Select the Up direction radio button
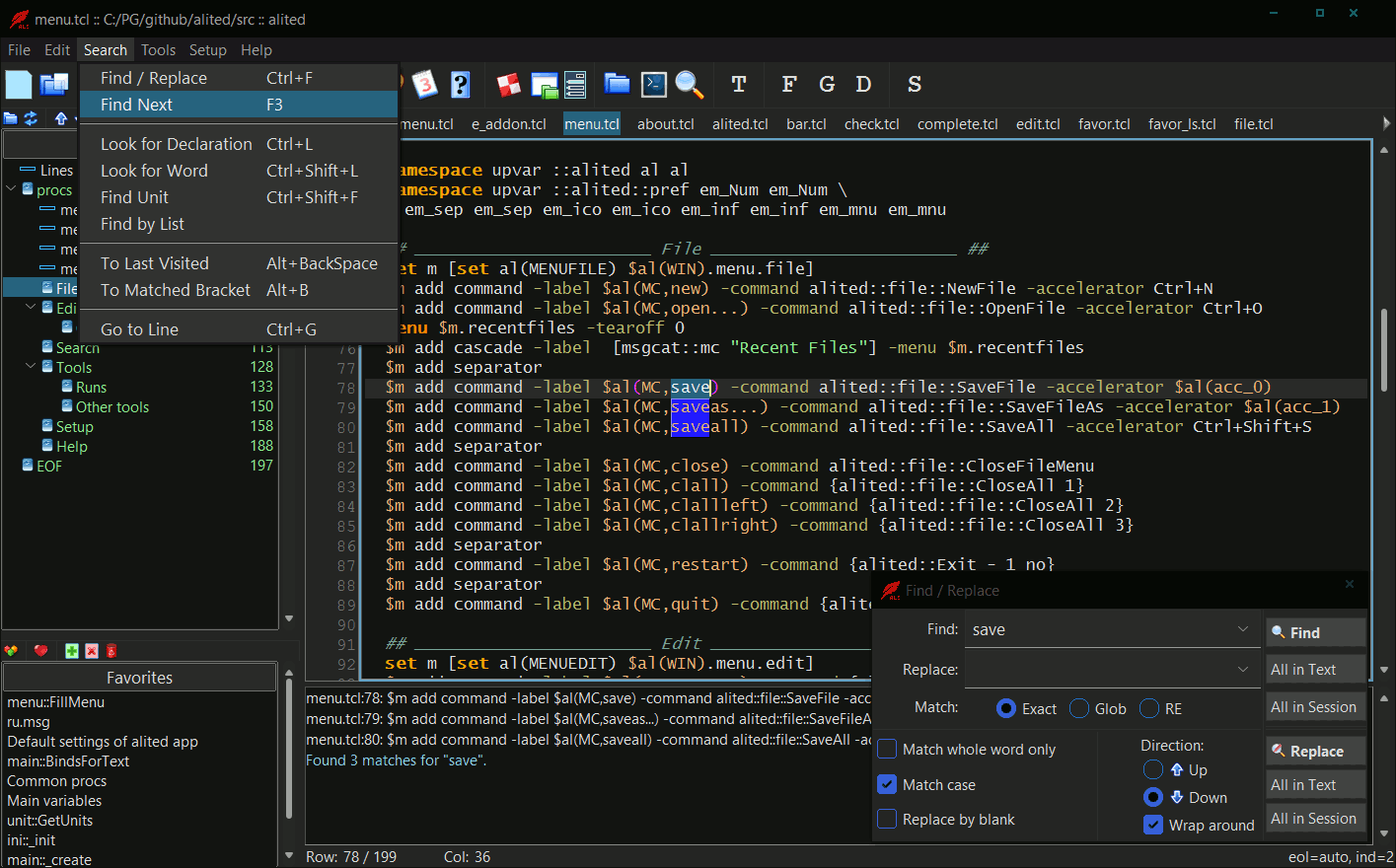Image resolution: width=1396 pixels, height=868 pixels. point(1152,769)
